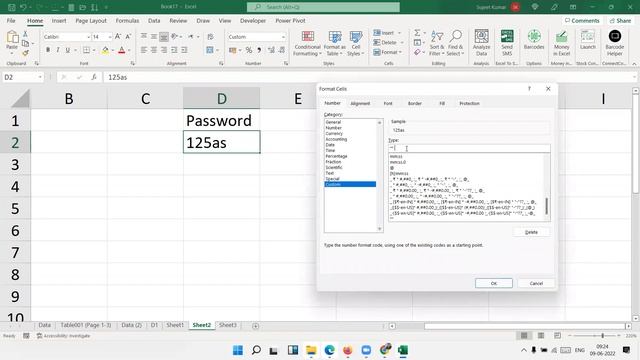The width and height of the screenshot is (640, 360).
Task: Open the Formulas ribbon tab
Action: 127,20
